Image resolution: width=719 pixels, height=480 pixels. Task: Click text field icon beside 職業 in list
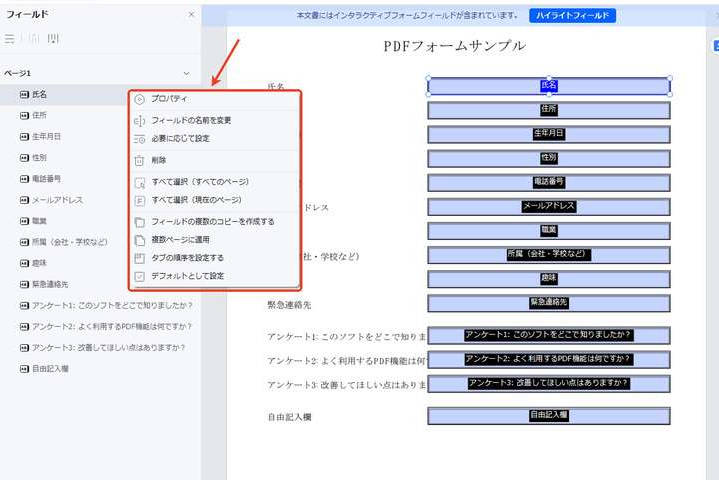click(24, 221)
